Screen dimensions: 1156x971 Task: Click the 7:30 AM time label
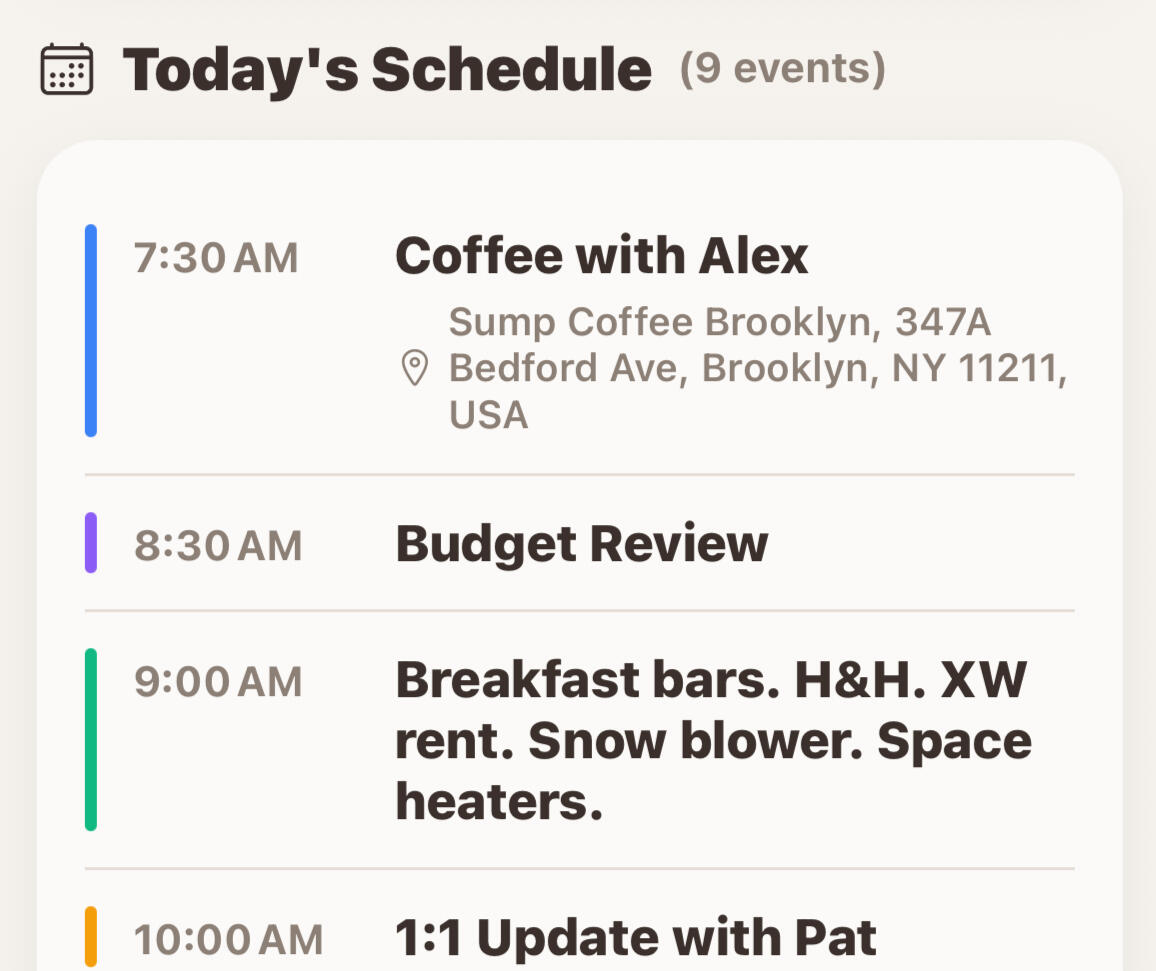[x=216, y=258]
